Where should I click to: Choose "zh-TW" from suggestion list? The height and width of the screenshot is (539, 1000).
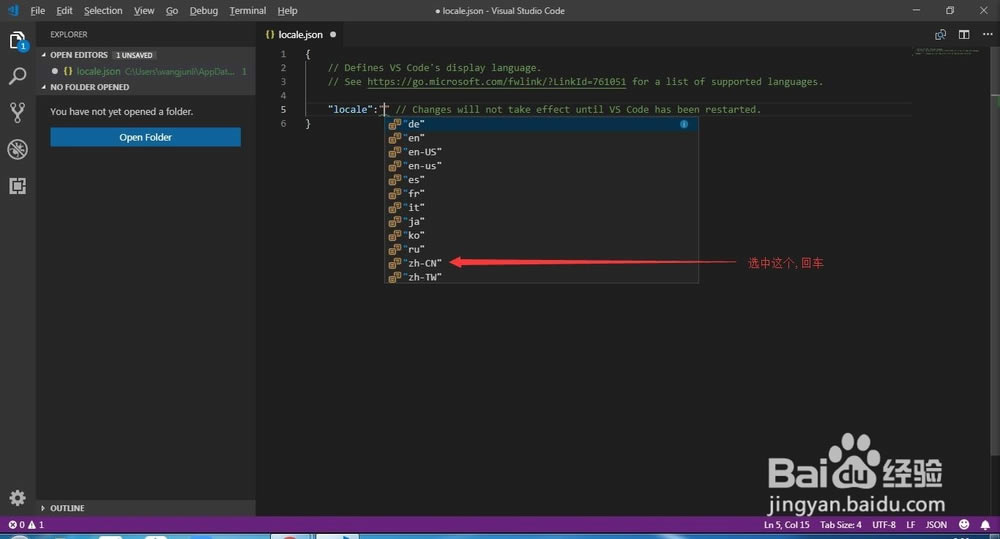541,277
